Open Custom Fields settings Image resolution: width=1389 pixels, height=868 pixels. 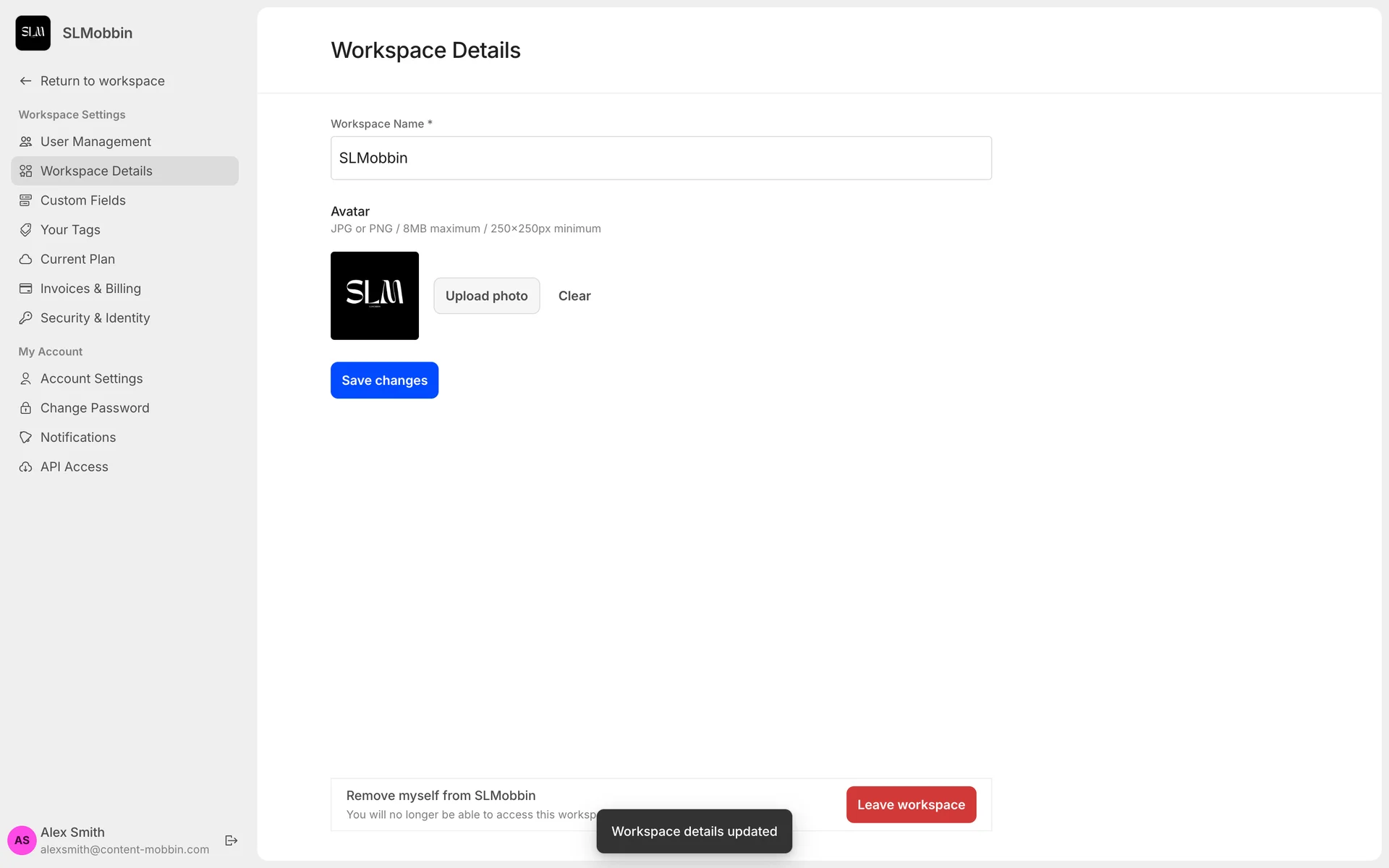click(83, 200)
